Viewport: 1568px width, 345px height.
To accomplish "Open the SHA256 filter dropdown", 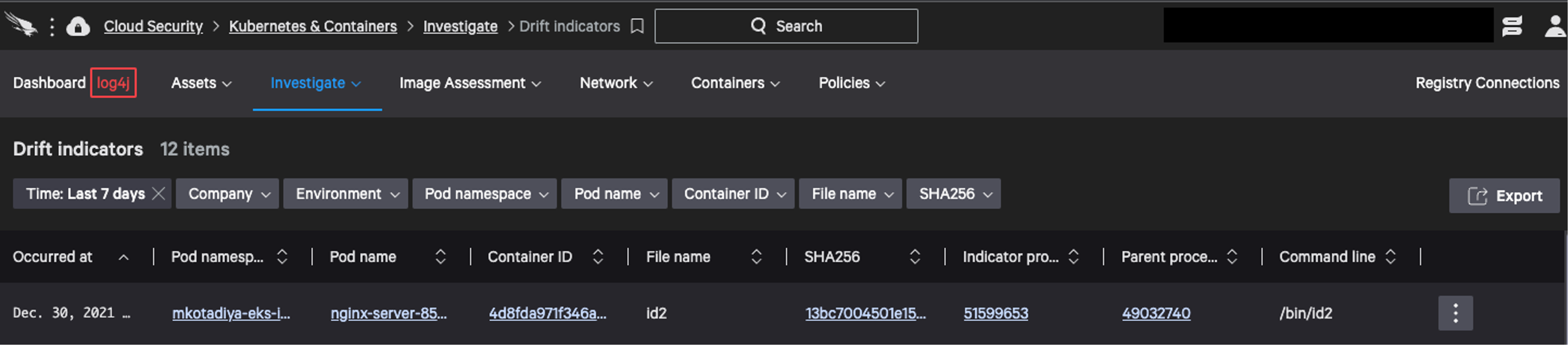I will (x=953, y=194).
